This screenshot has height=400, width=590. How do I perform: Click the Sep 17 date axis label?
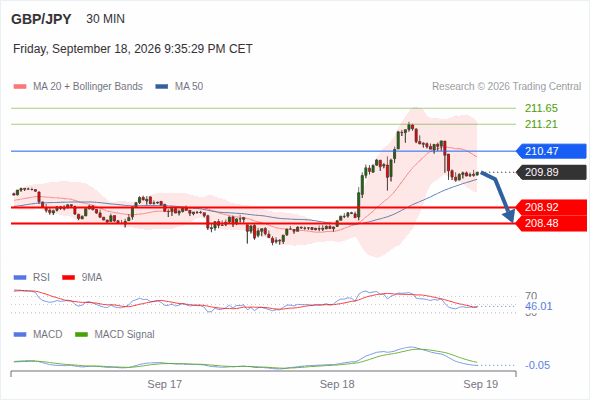164,384
